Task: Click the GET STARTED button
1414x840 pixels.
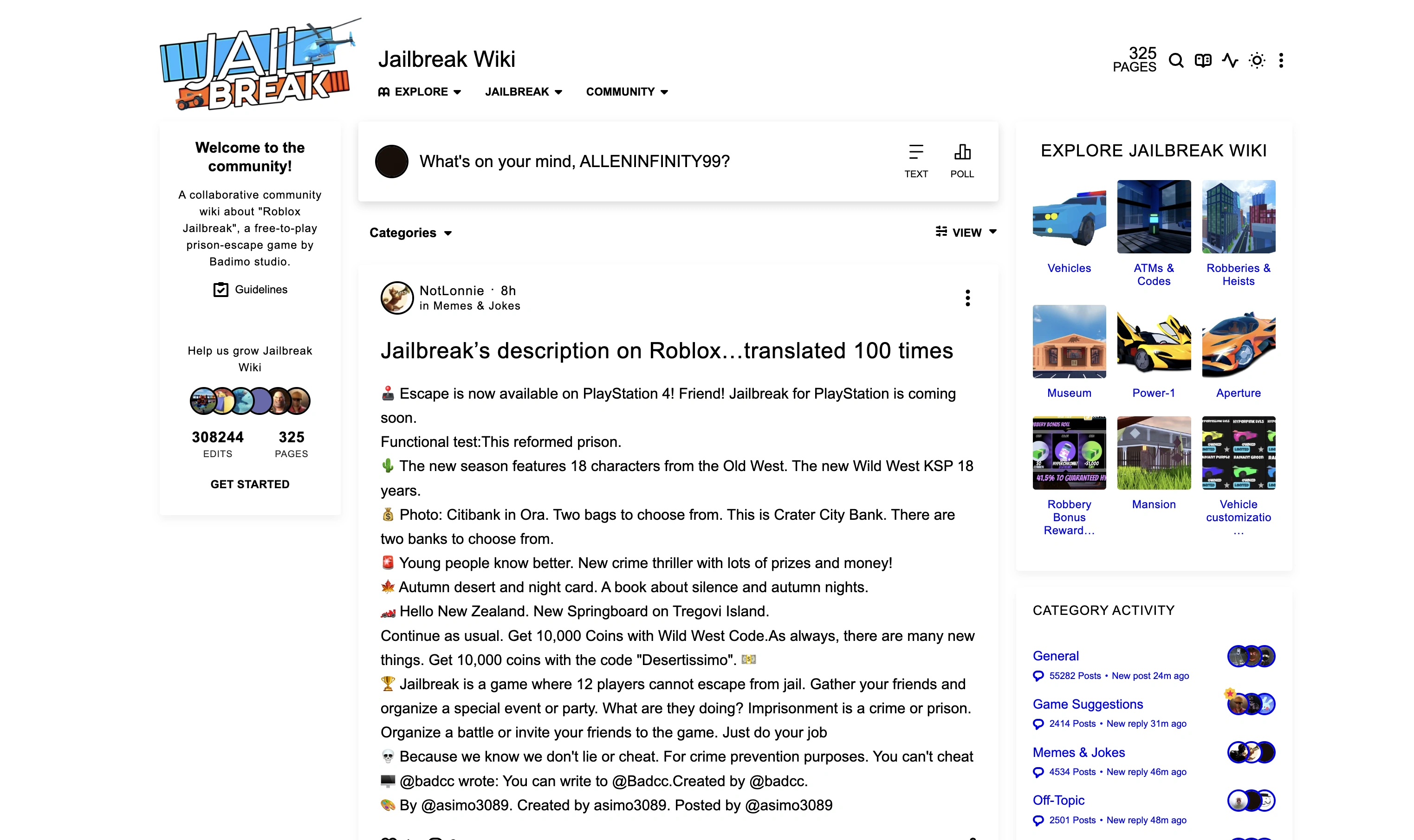Action: 250,484
